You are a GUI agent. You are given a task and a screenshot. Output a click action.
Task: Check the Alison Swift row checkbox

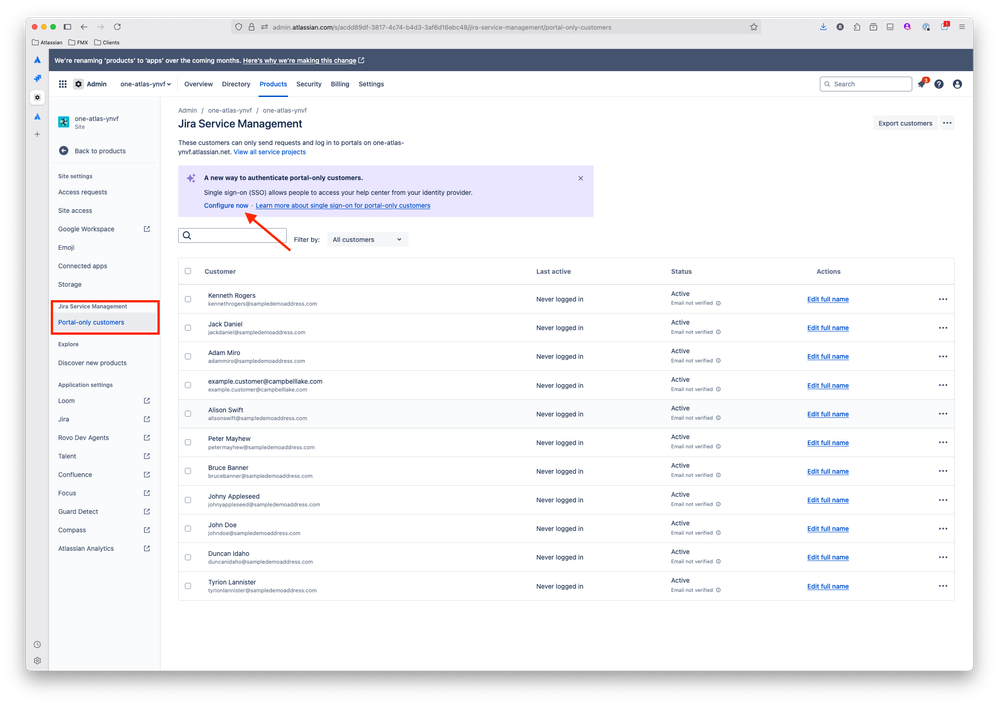pyautogui.click(x=188, y=414)
